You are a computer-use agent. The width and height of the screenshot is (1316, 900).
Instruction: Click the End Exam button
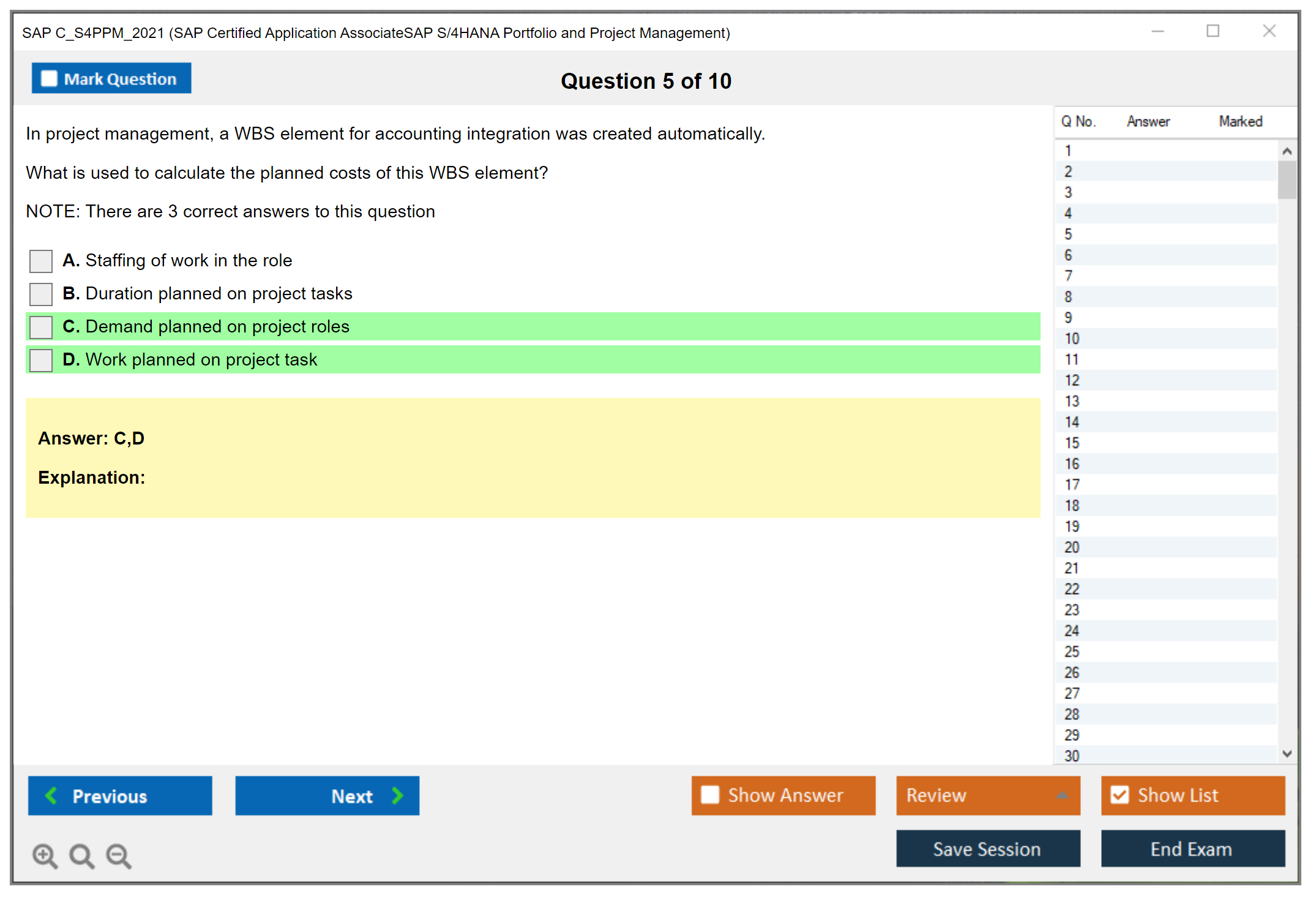pyautogui.click(x=1192, y=849)
